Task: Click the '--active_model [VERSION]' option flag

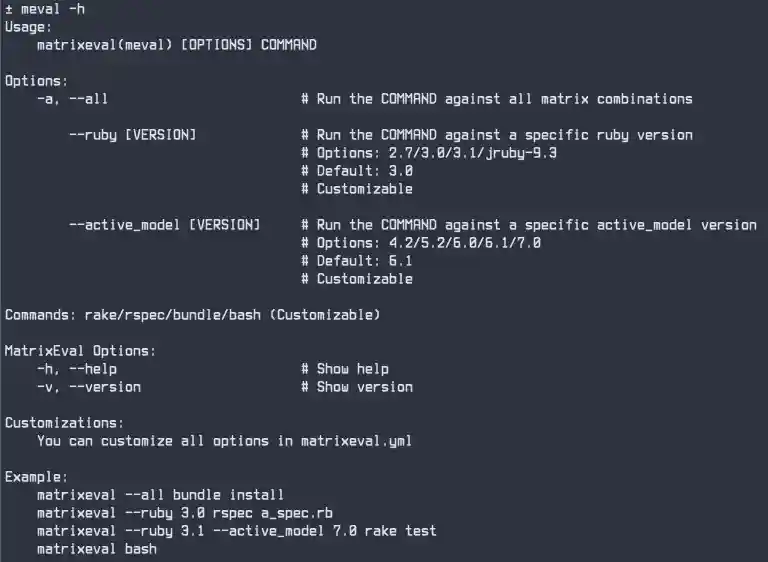Action: (x=164, y=225)
